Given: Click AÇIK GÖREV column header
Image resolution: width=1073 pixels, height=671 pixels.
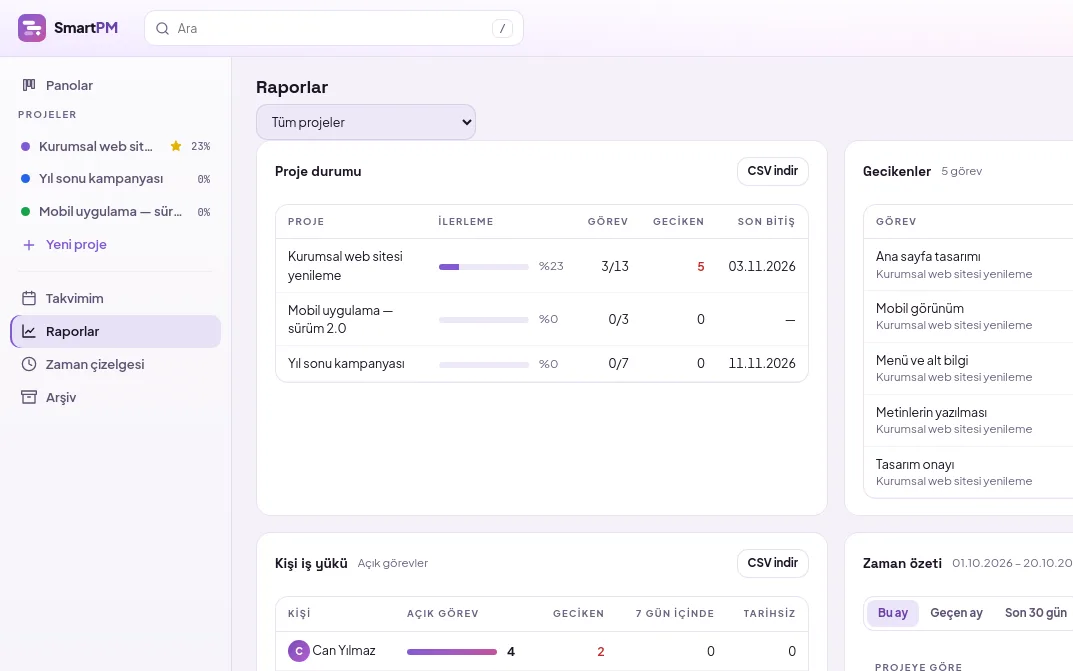Looking at the screenshot, I should click(x=443, y=614).
